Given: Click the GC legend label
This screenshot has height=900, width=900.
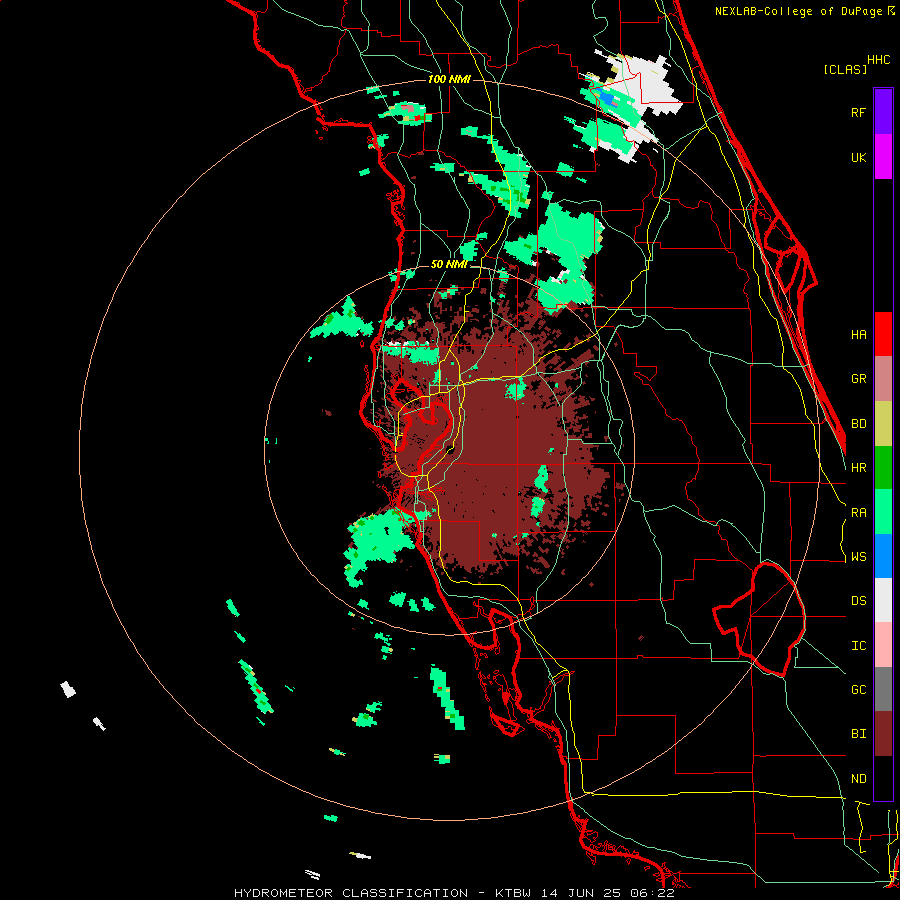Looking at the screenshot, I should (859, 690).
